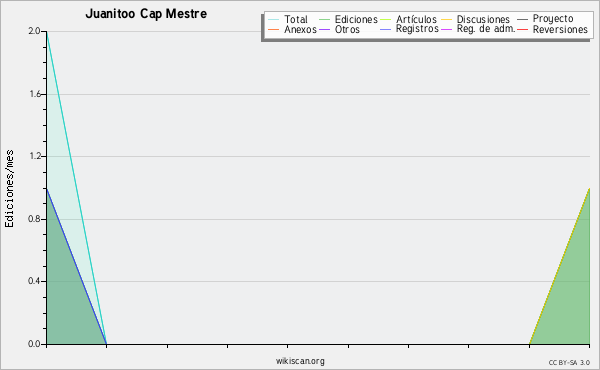Click the Otros legend label
The image size is (600, 370).
point(347,29)
